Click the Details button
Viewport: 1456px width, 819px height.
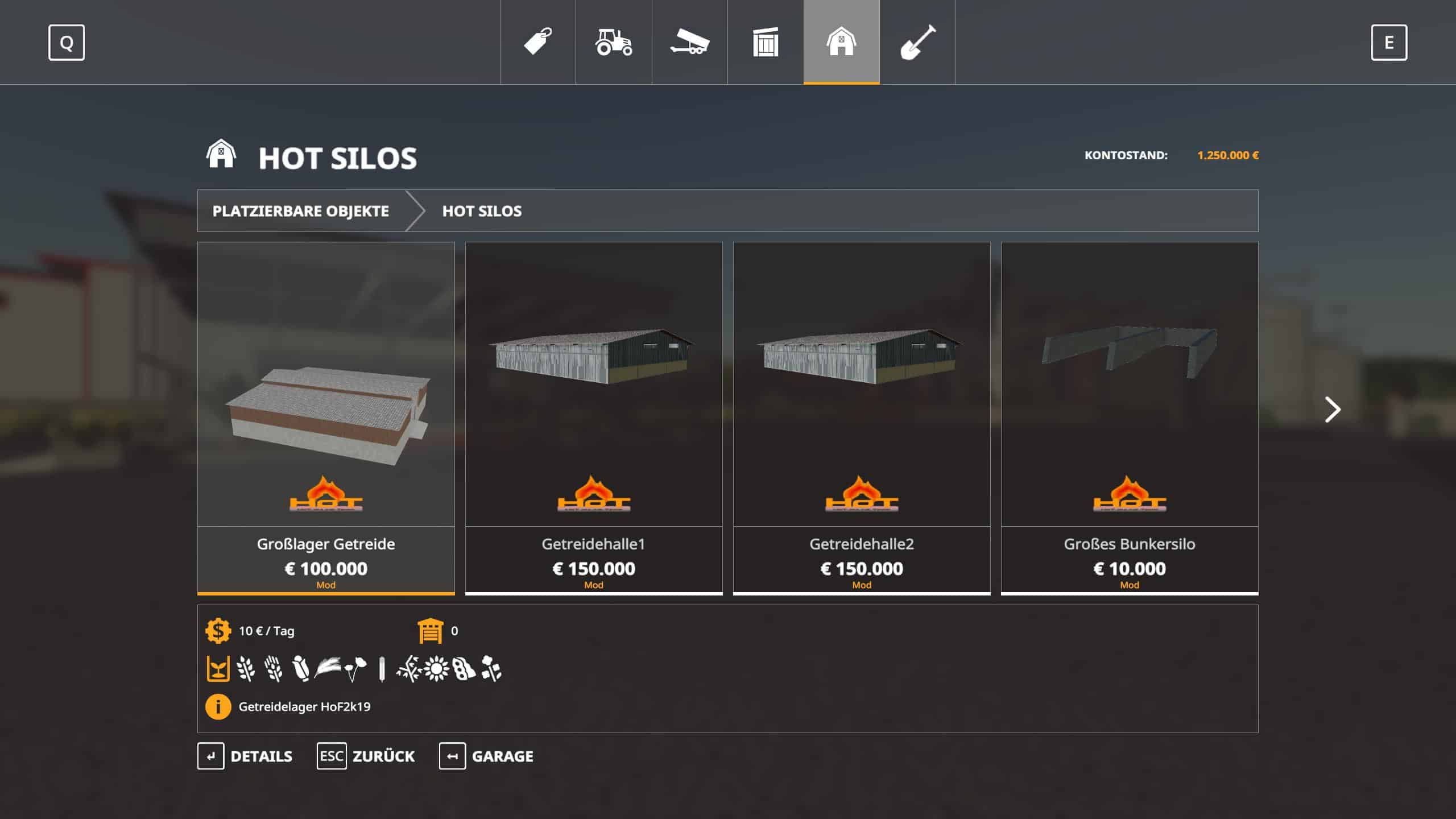246,756
